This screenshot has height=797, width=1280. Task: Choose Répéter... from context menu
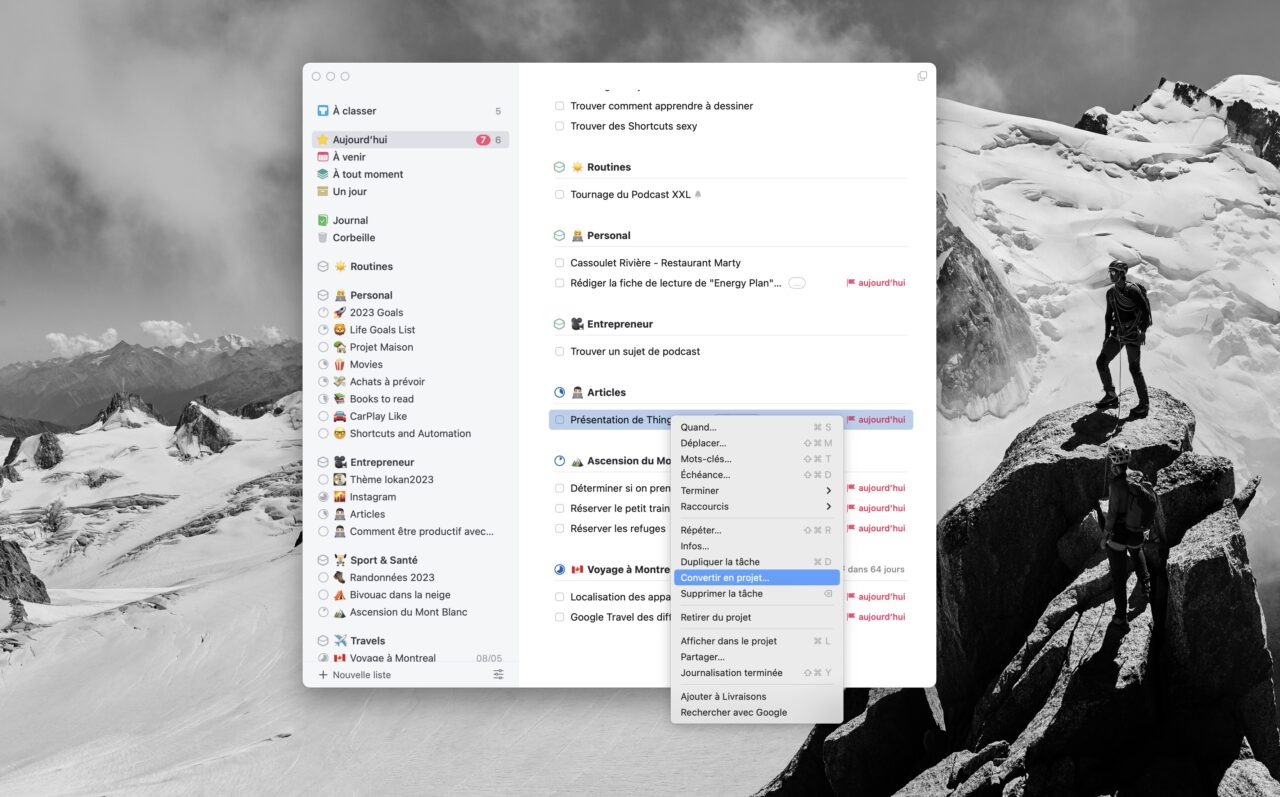(756, 530)
